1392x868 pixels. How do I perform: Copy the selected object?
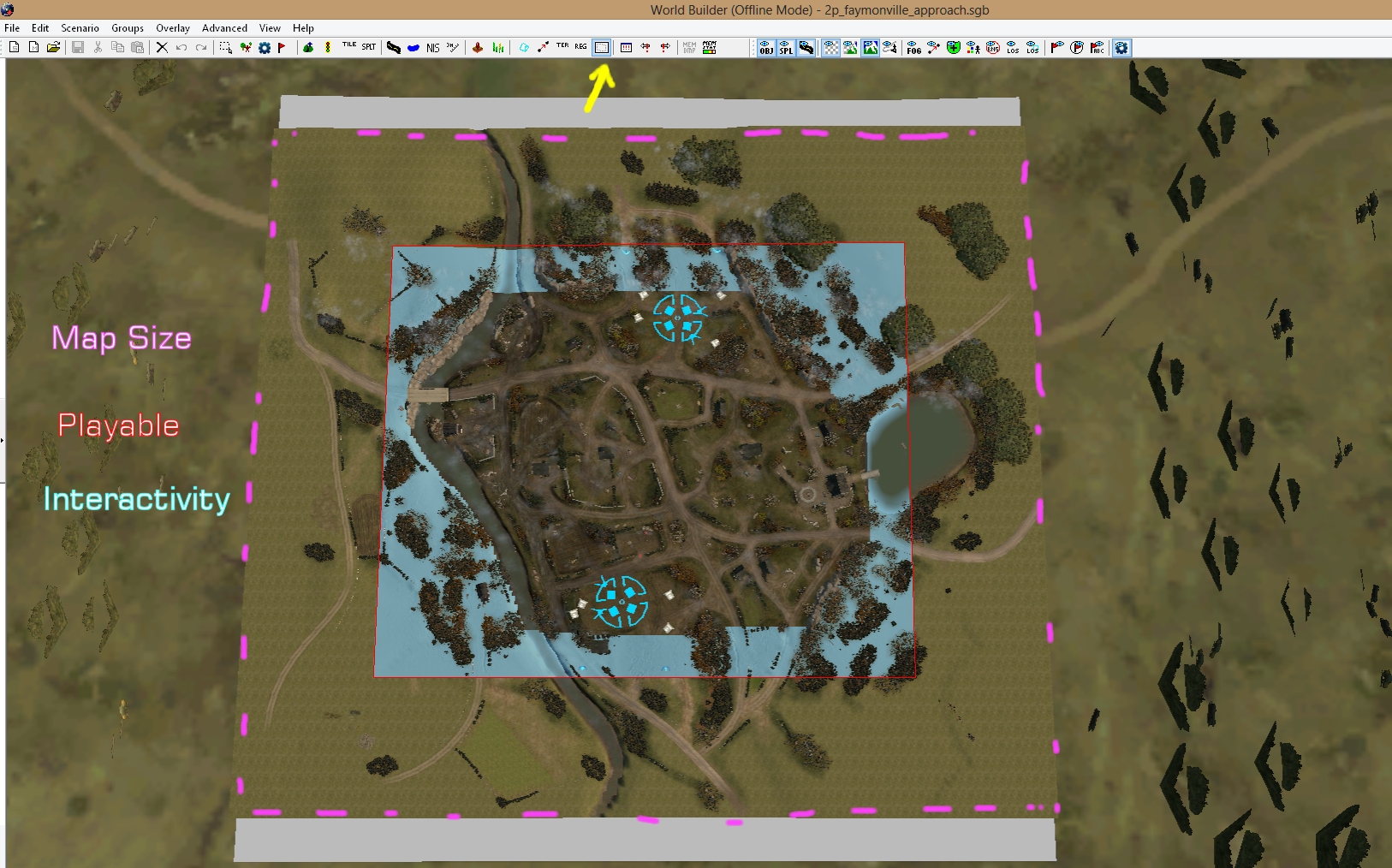[x=117, y=47]
